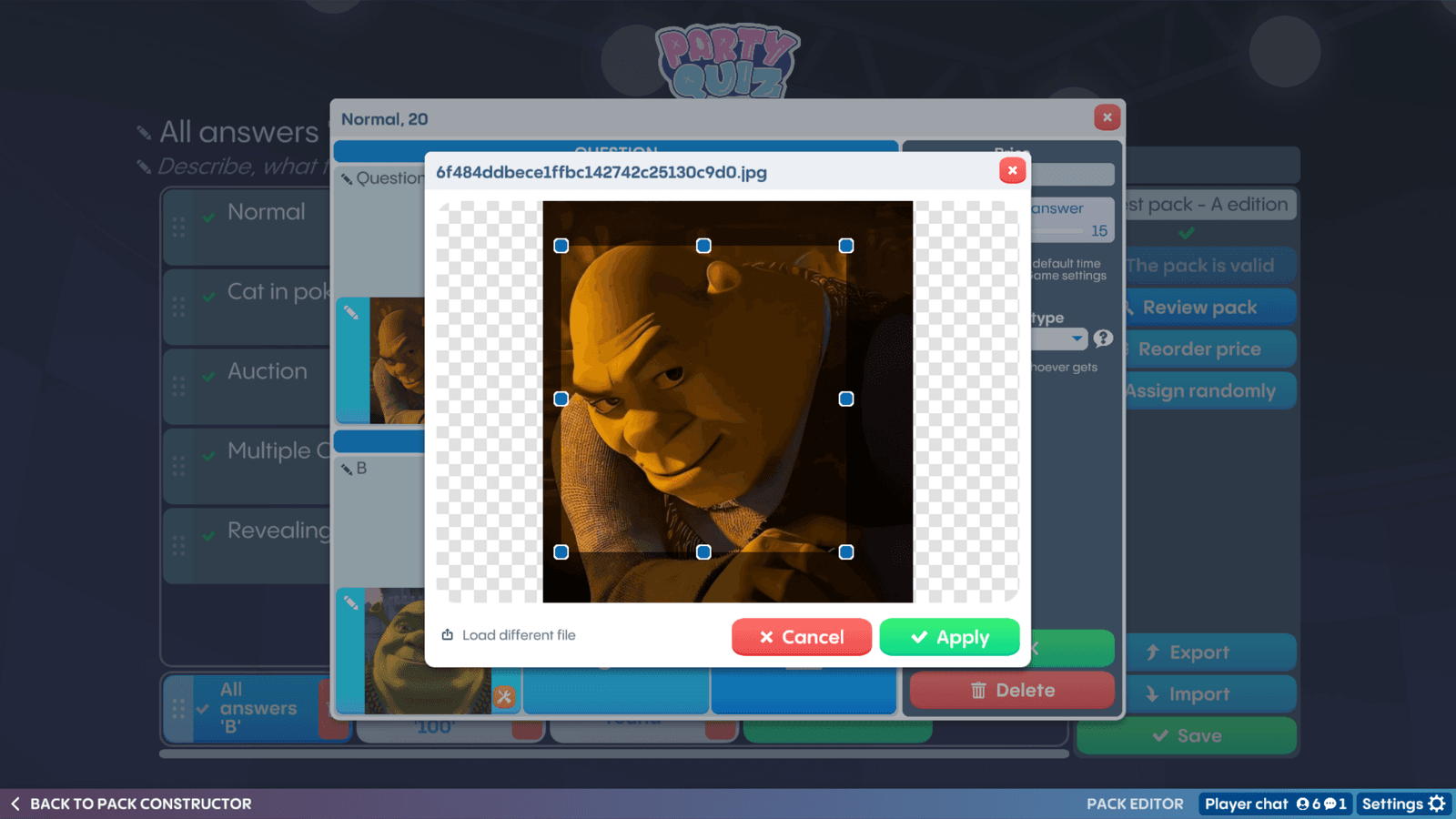Screen dimensions: 1456x819
Task: Click the pack name field 'A edition'
Action: [x=1209, y=205]
